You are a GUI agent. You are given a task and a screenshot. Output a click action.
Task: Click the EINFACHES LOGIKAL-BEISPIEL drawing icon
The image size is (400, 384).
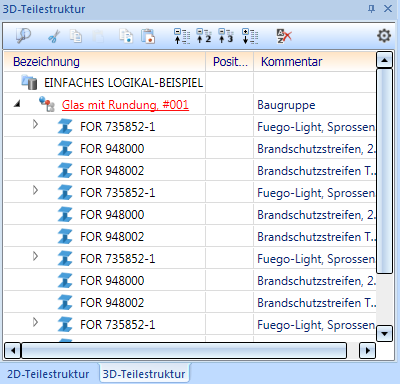pos(29,82)
